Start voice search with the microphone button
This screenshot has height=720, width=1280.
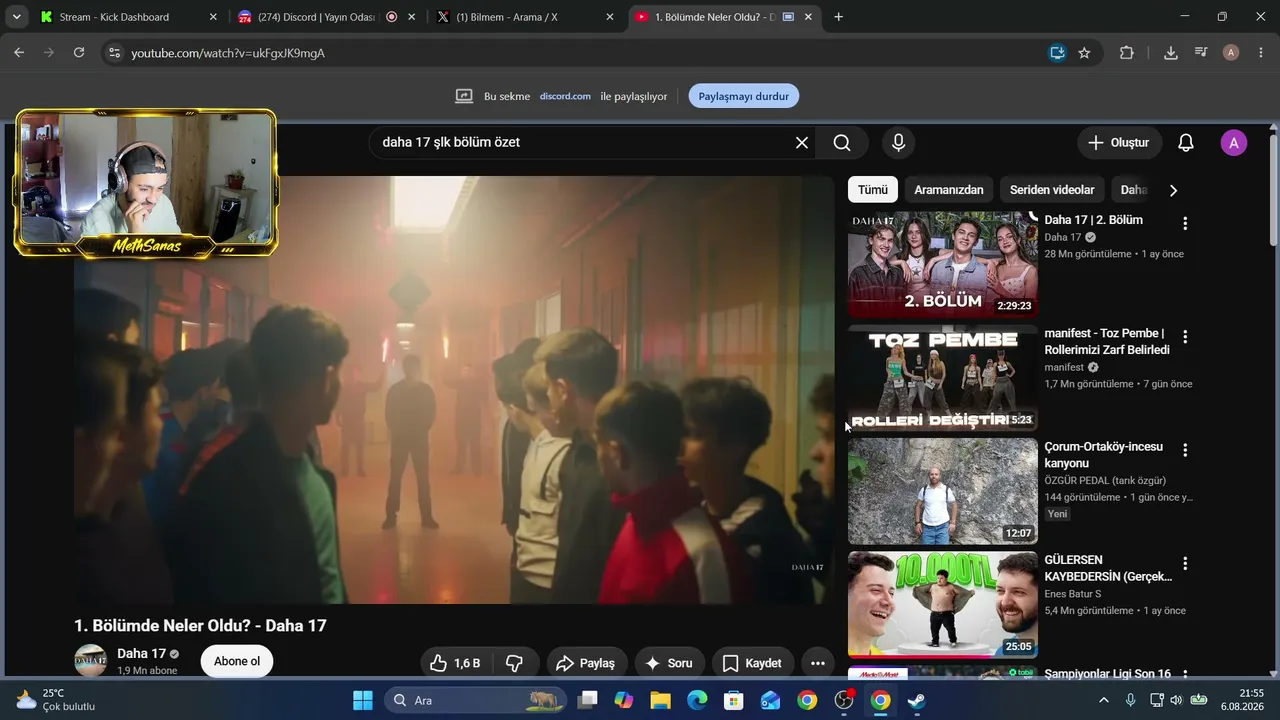coord(898,142)
